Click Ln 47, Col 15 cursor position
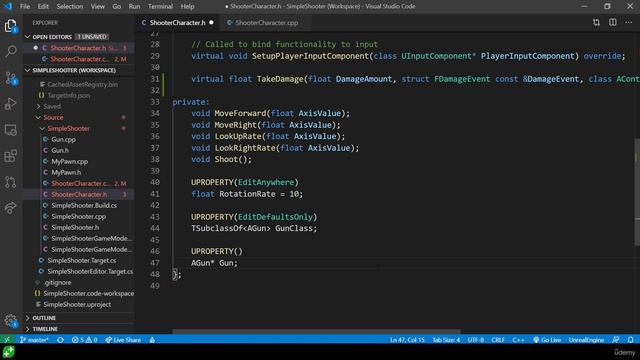Image resolution: width=640 pixels, height=360 pixels. (407, 340)
